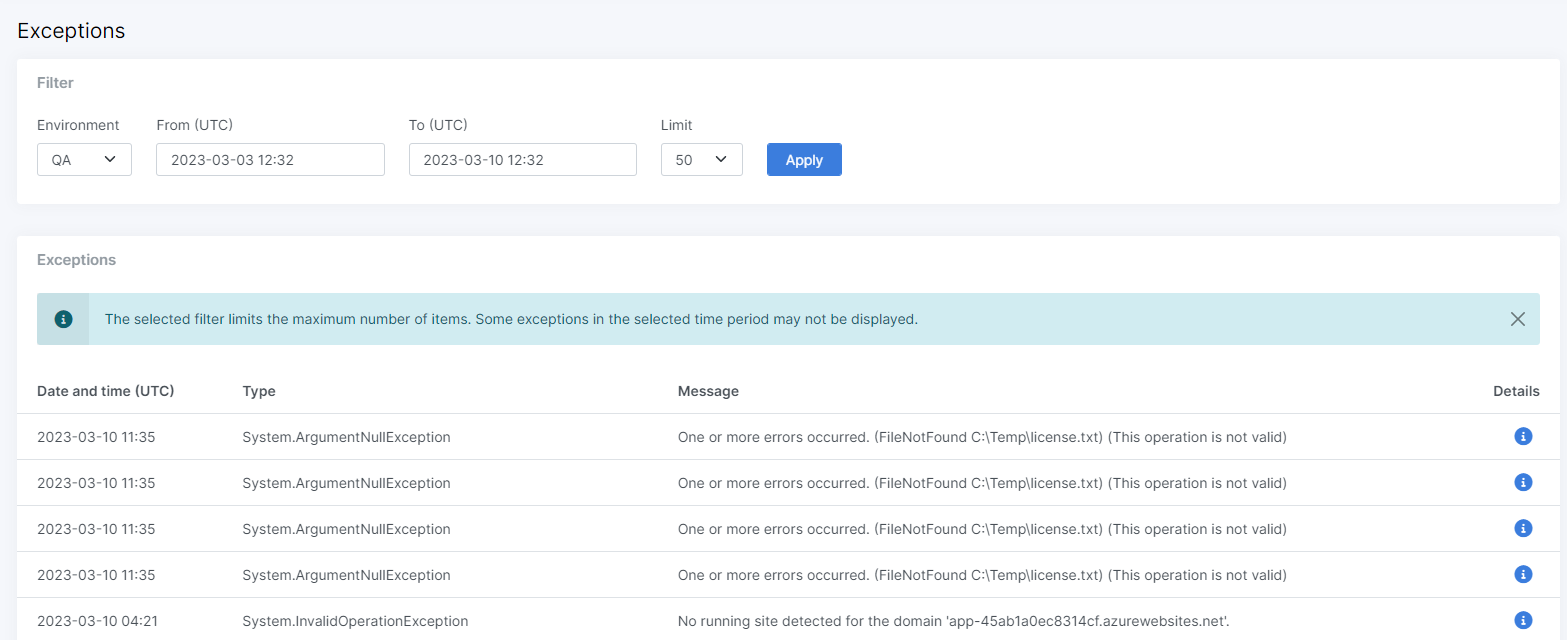Image resolution: width=1567 pixels, height=640 pixels.
Task: Click the Exceptions page heading
Action: [x=71, y=31]
